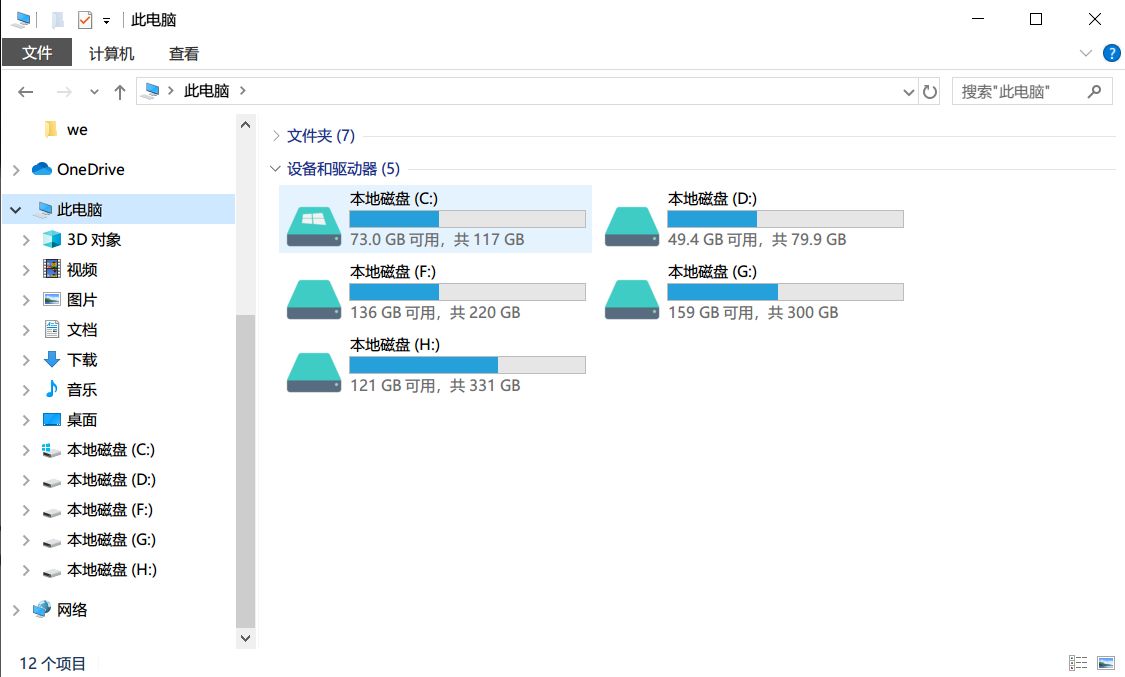Switch to the 计算机 ribbon tab
Image resolution: width=1125 pixels, height=677 pixels.
pyautogui.click(x=111, y=54)
